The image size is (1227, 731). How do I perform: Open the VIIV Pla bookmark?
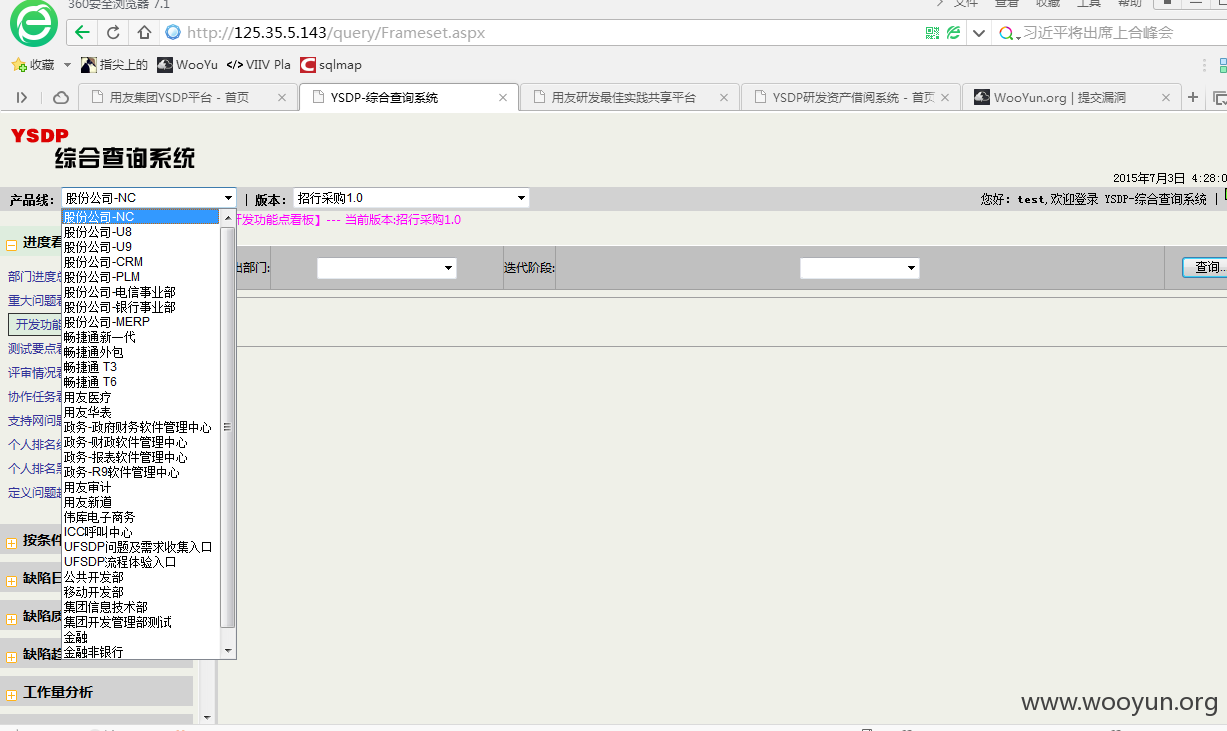[x=259, y=65]
